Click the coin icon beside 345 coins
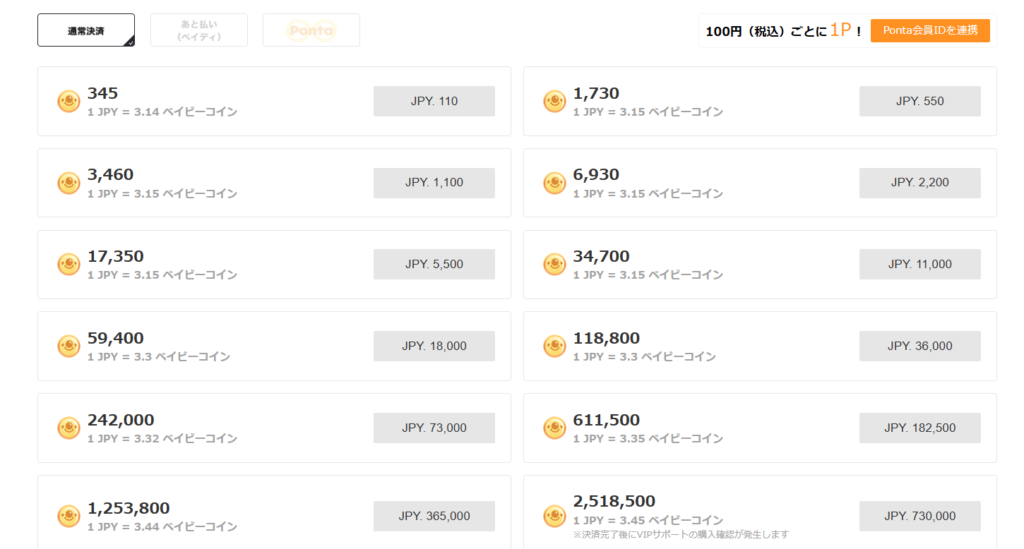The image size is (1024, 549). tap(68, 101)
